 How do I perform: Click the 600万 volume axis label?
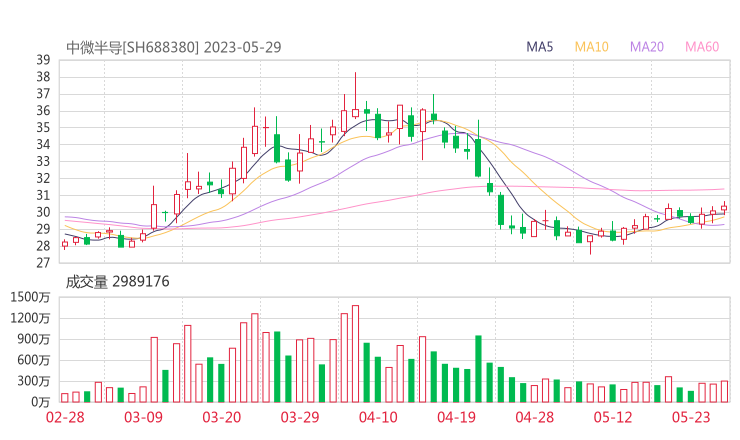(x=33, y=360)
